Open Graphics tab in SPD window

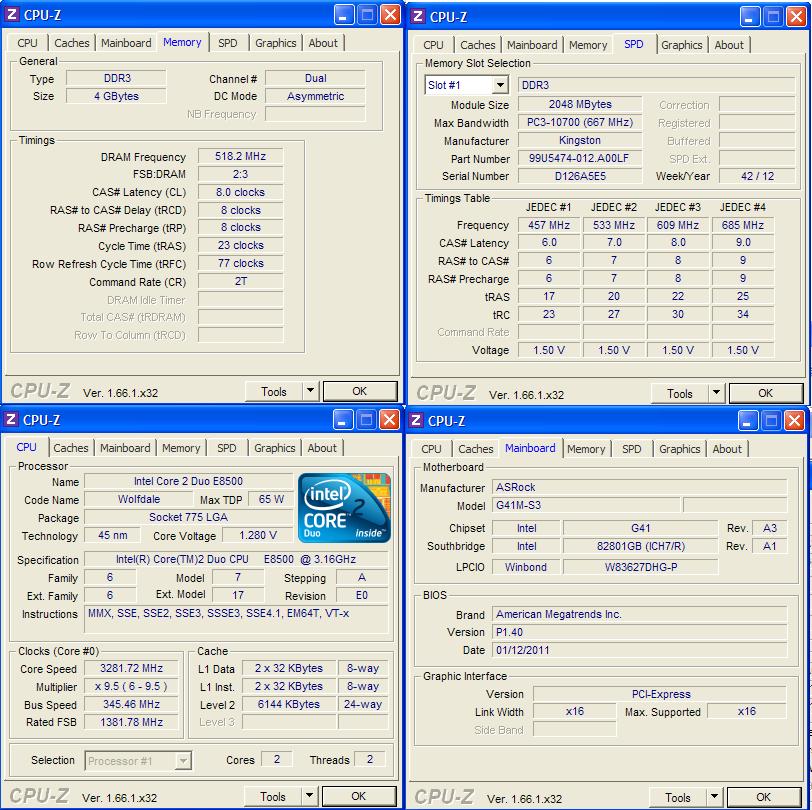coord(682,45)
